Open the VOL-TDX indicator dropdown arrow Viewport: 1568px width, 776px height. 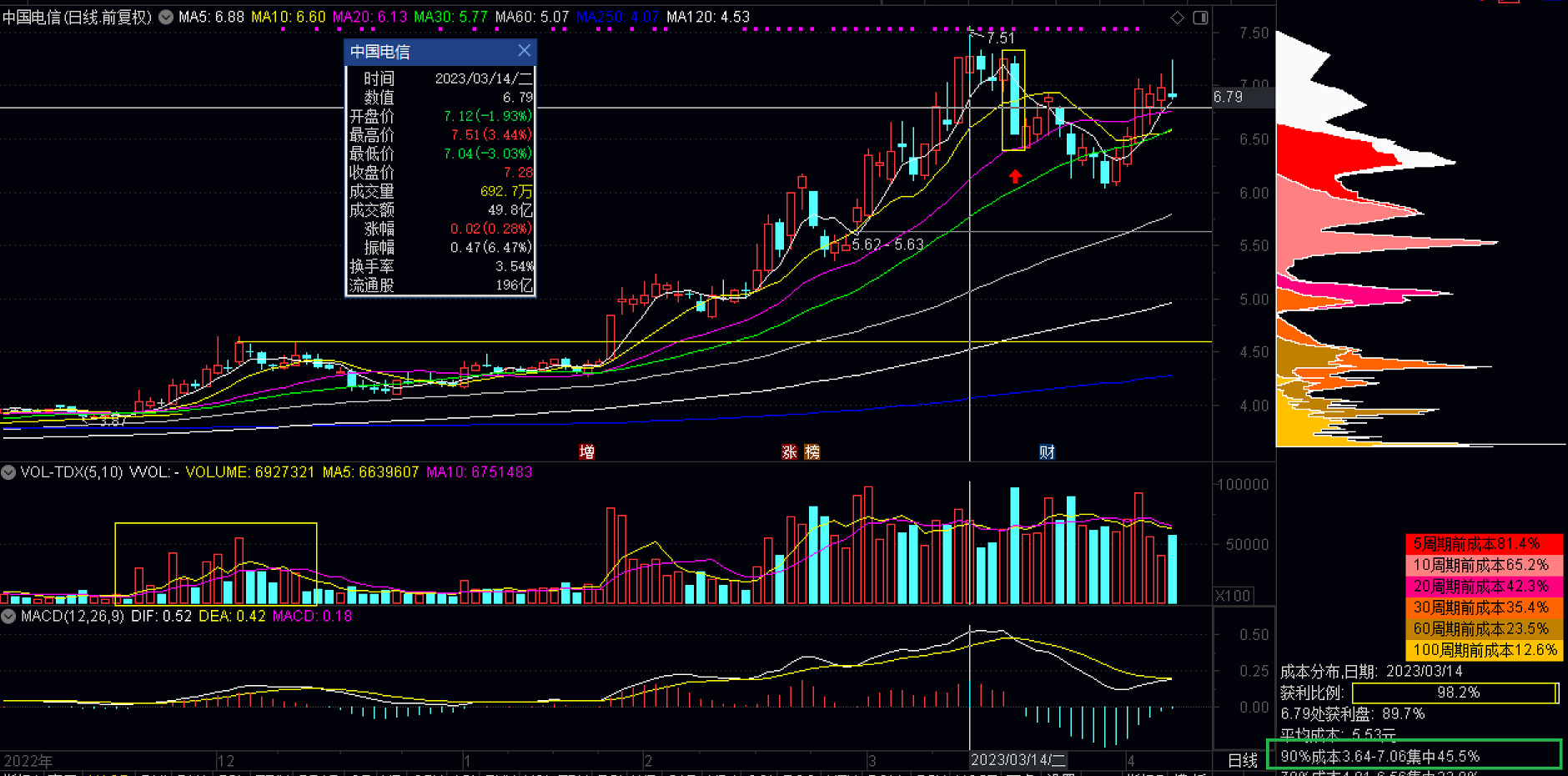tap(8, 472)
